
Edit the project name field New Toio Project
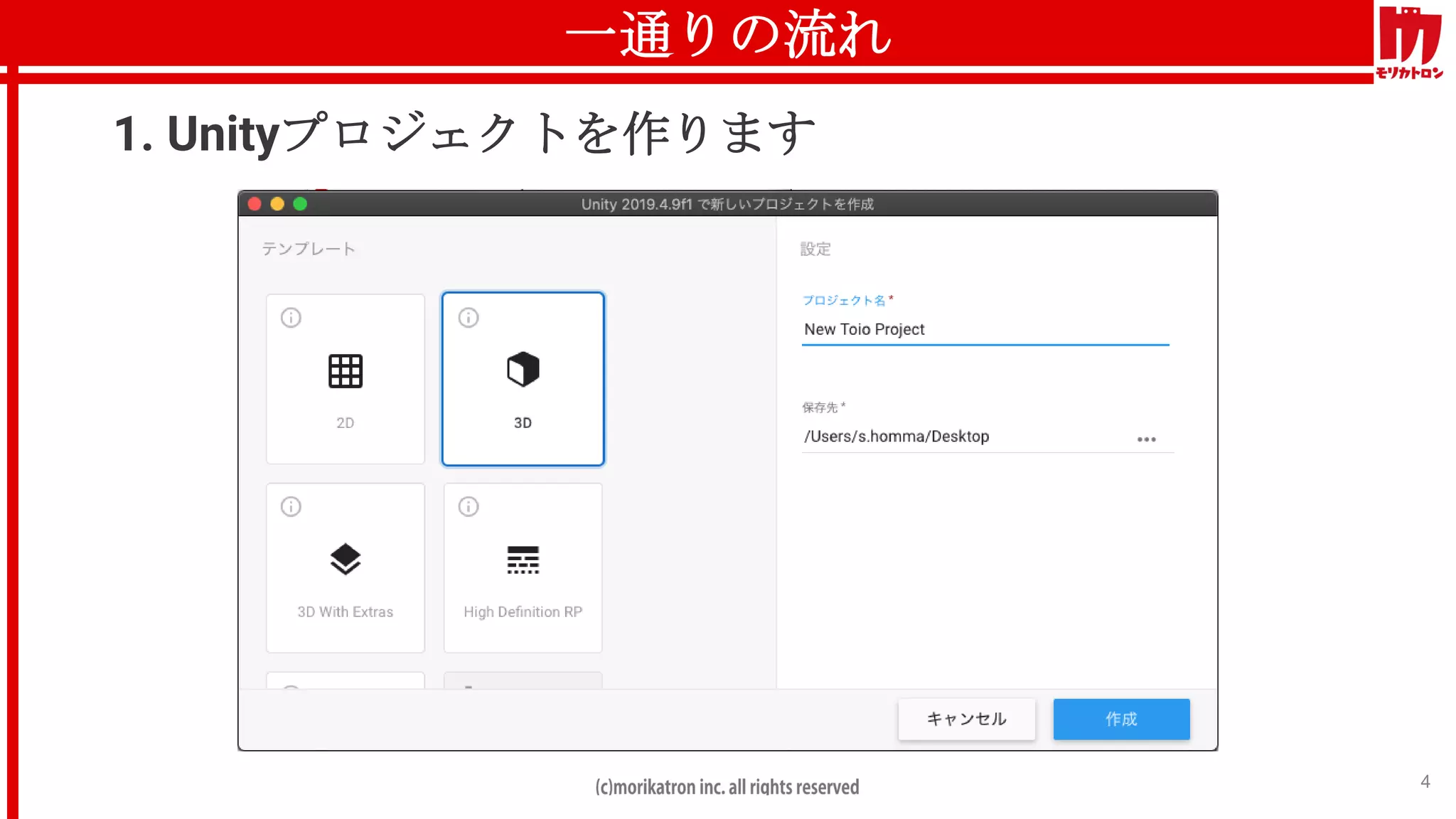tap(985, 330)
